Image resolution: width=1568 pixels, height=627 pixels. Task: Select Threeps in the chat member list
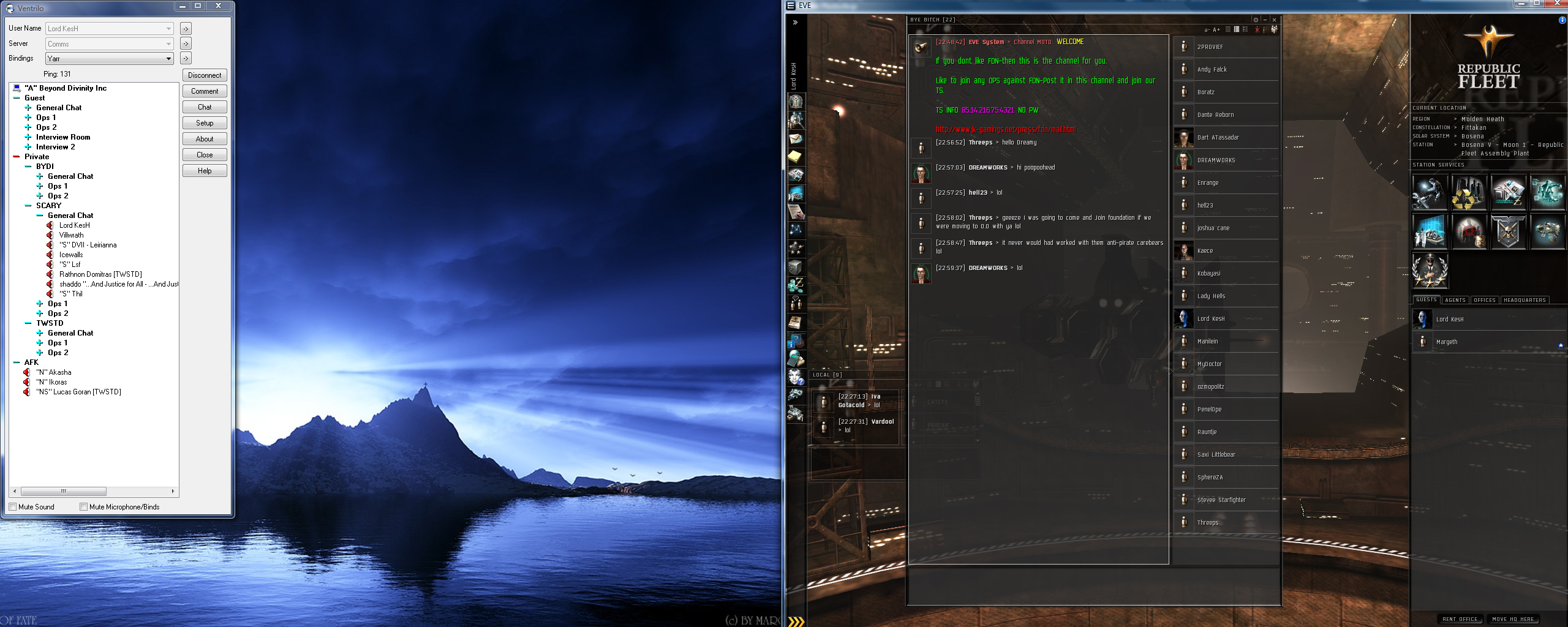pyautogui.click(x=1226, y=523)
